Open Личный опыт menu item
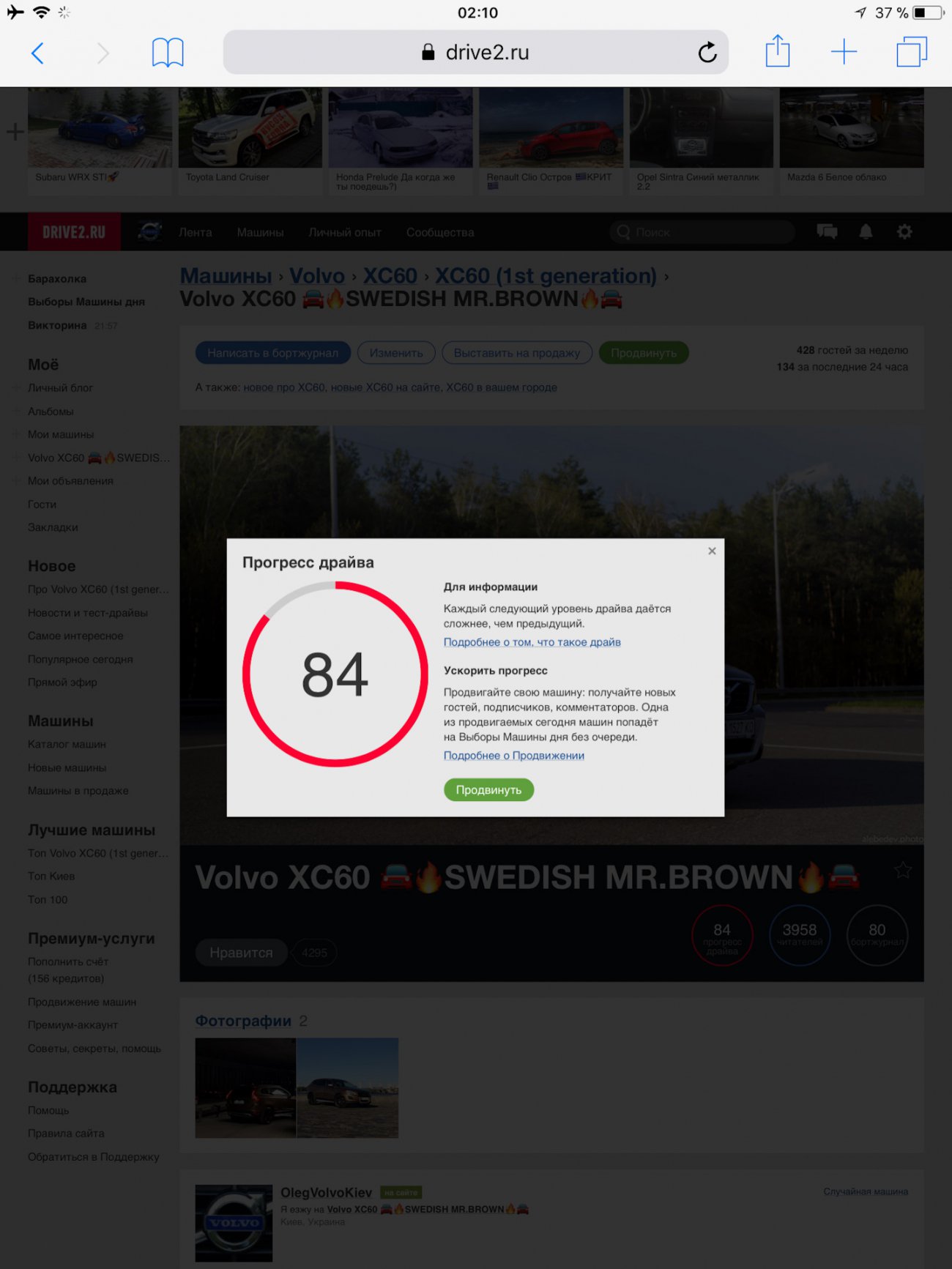952x1269 pixels. pyautogui.click(x=345, y=232)
